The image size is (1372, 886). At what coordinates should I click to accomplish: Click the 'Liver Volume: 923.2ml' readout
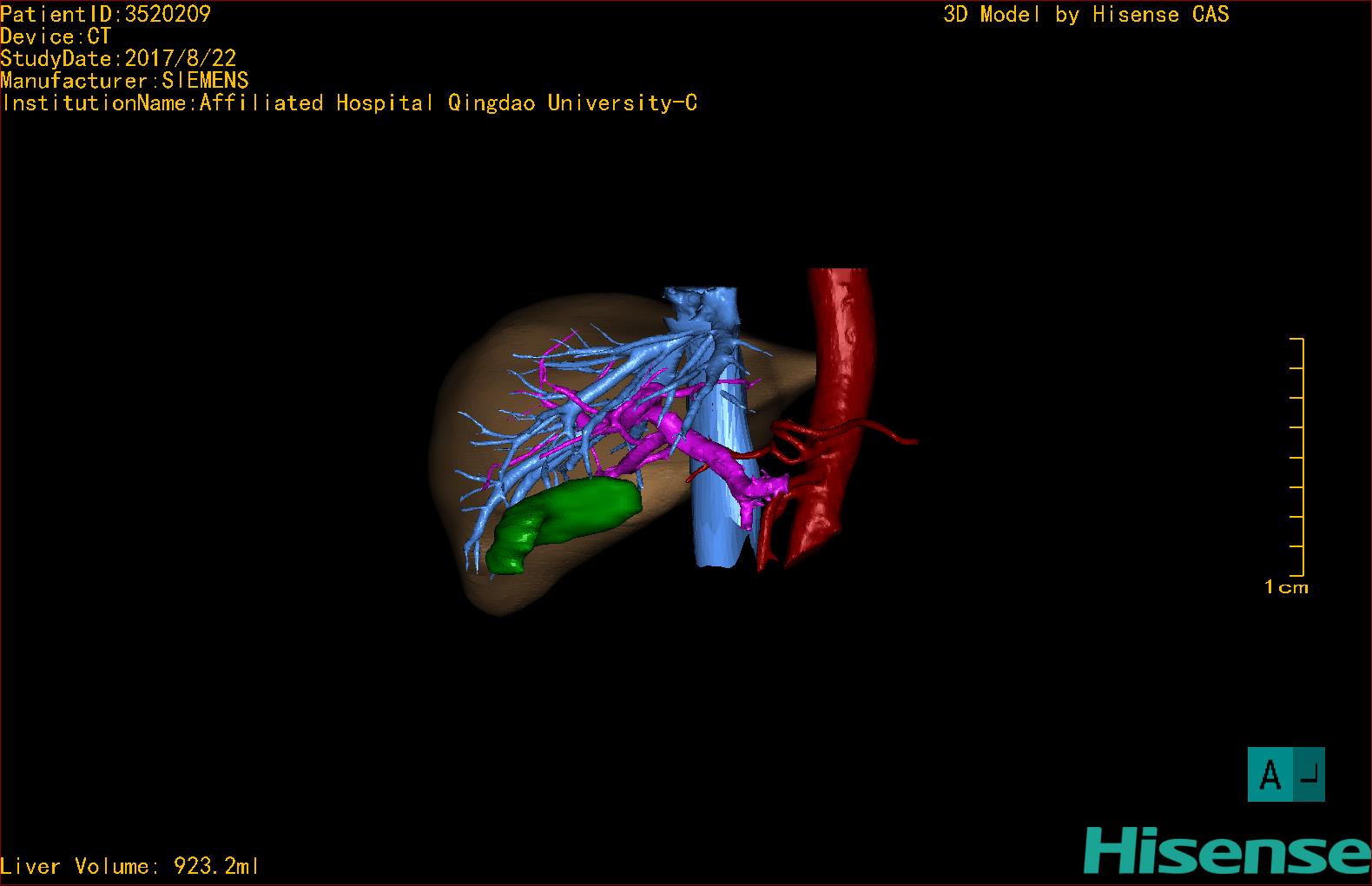click(x=129, y=866)
